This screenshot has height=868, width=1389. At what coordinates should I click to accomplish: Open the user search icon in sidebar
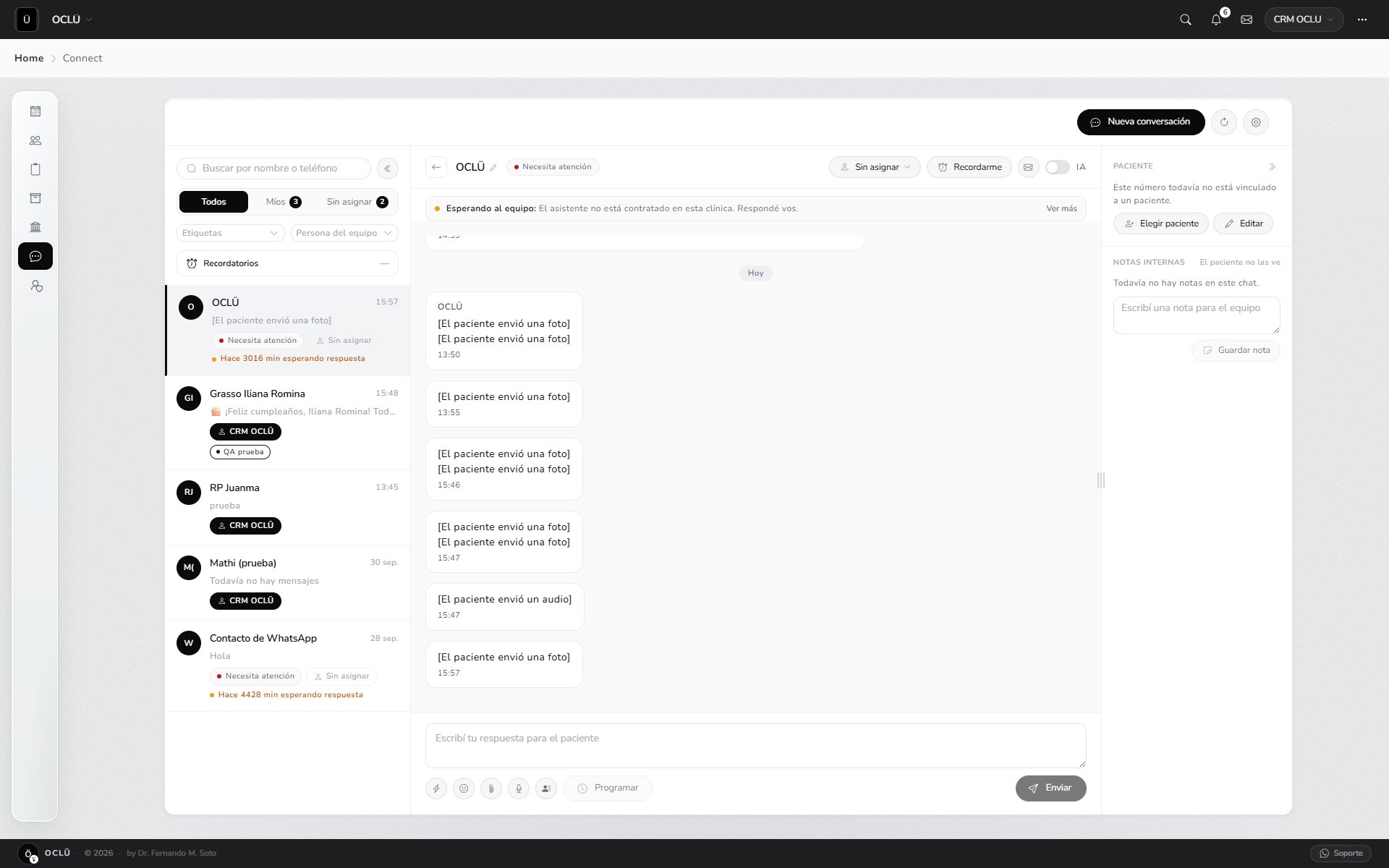point(35,286)
